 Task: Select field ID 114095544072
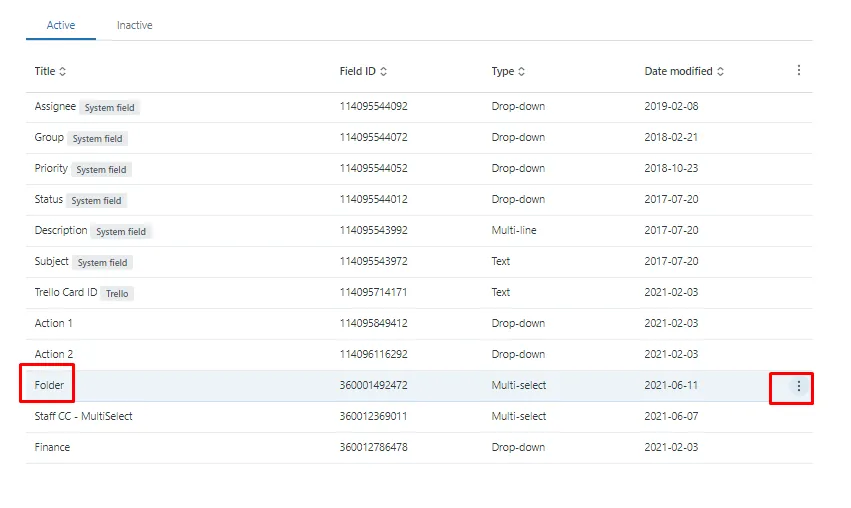coord(373,137)
